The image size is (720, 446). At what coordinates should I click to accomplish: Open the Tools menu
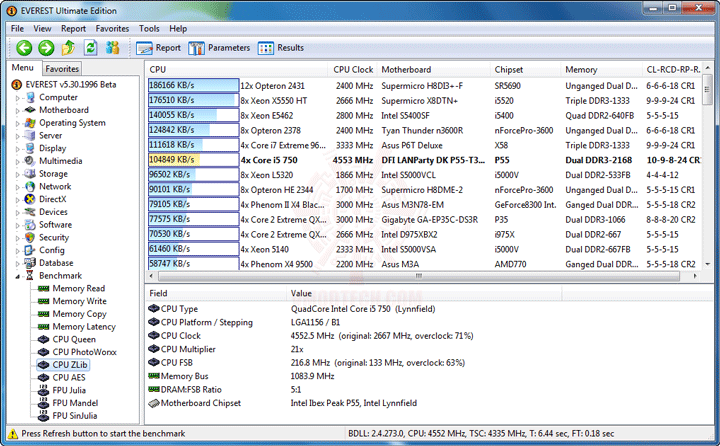coord(149,28)
